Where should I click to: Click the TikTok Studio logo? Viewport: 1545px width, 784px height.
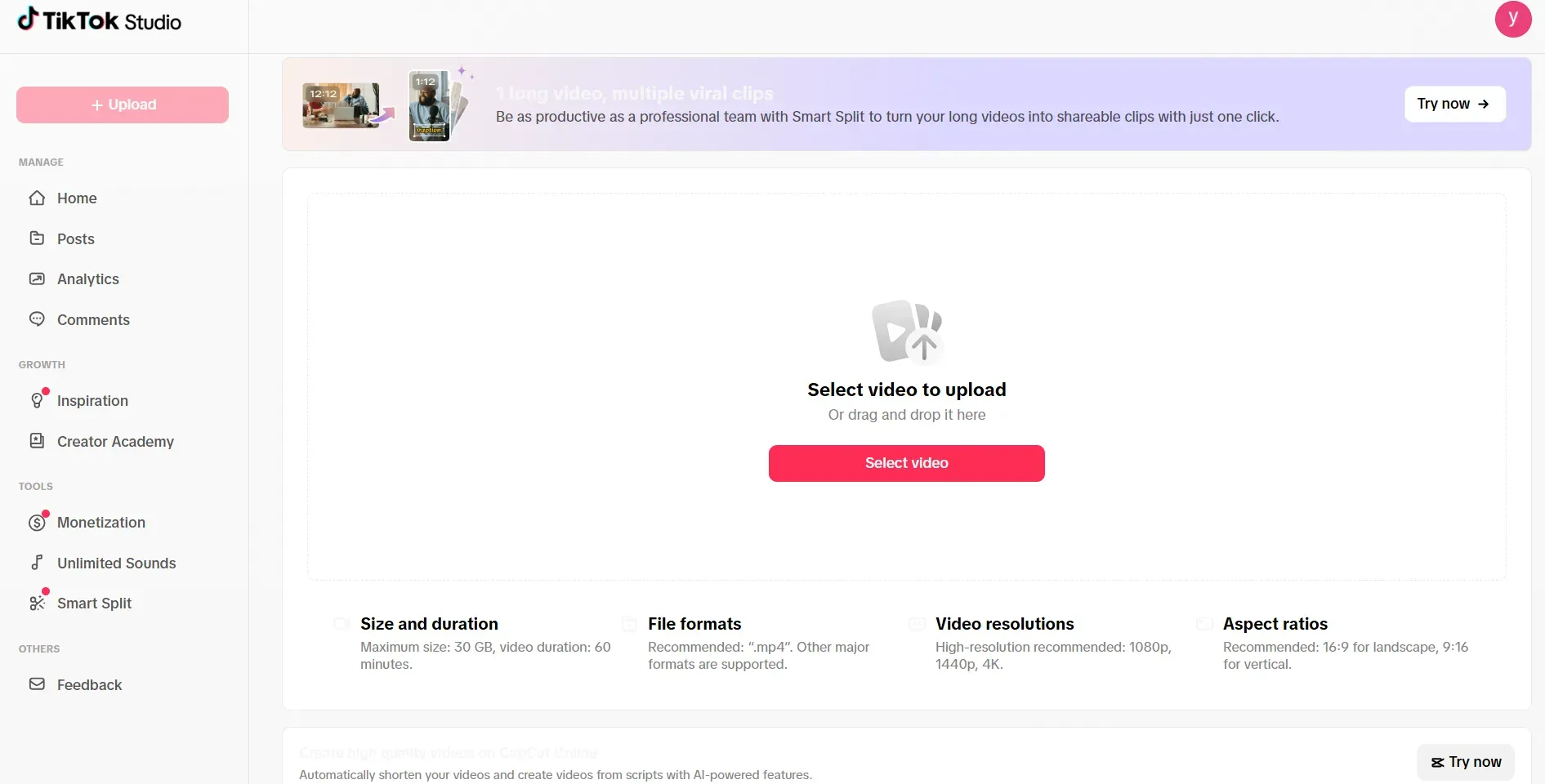coord(99,20)
